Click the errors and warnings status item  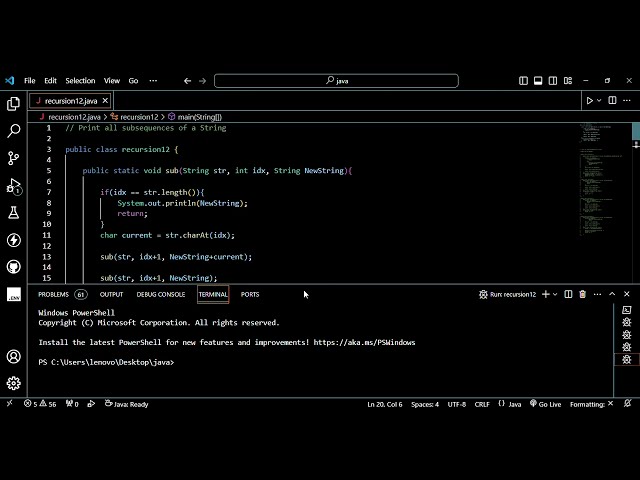click(40, 404)
